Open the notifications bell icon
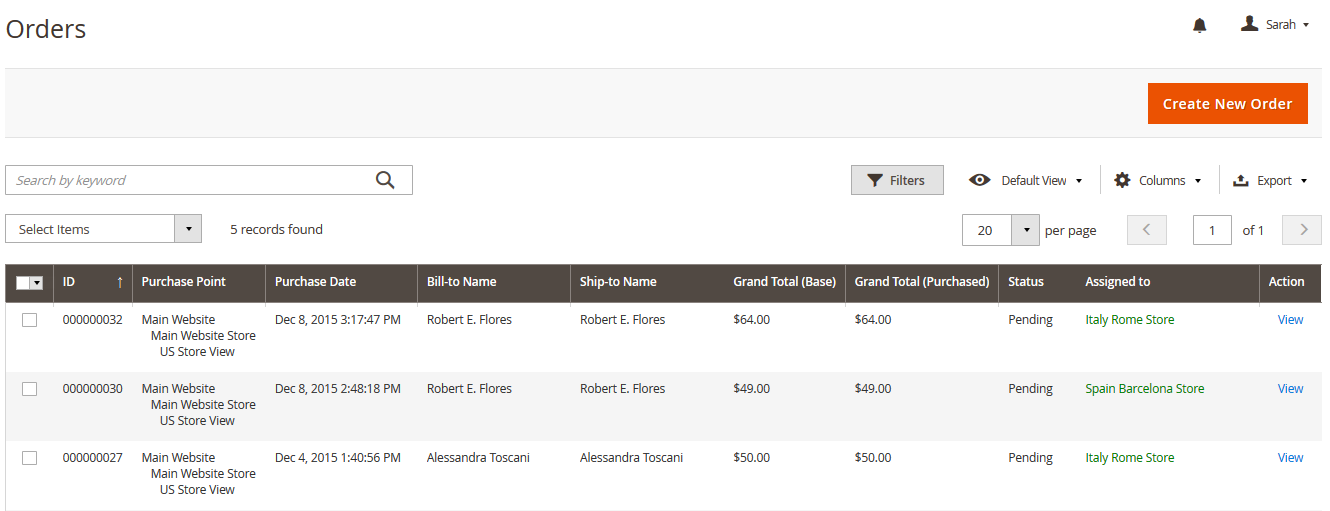The image size is (1330, 511). coord(1200,25)
